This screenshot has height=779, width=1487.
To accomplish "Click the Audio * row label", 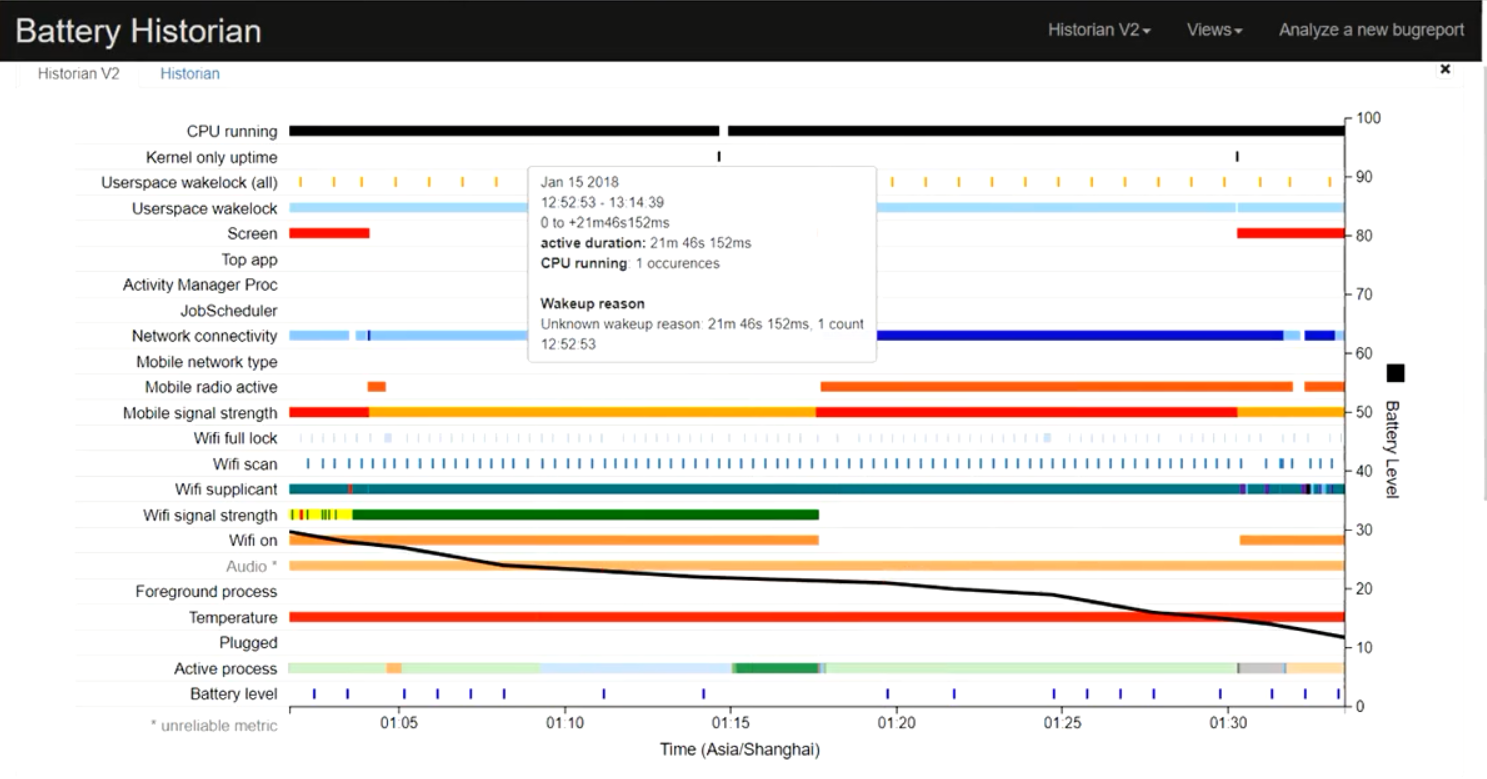I will click(x=251, y=567).
